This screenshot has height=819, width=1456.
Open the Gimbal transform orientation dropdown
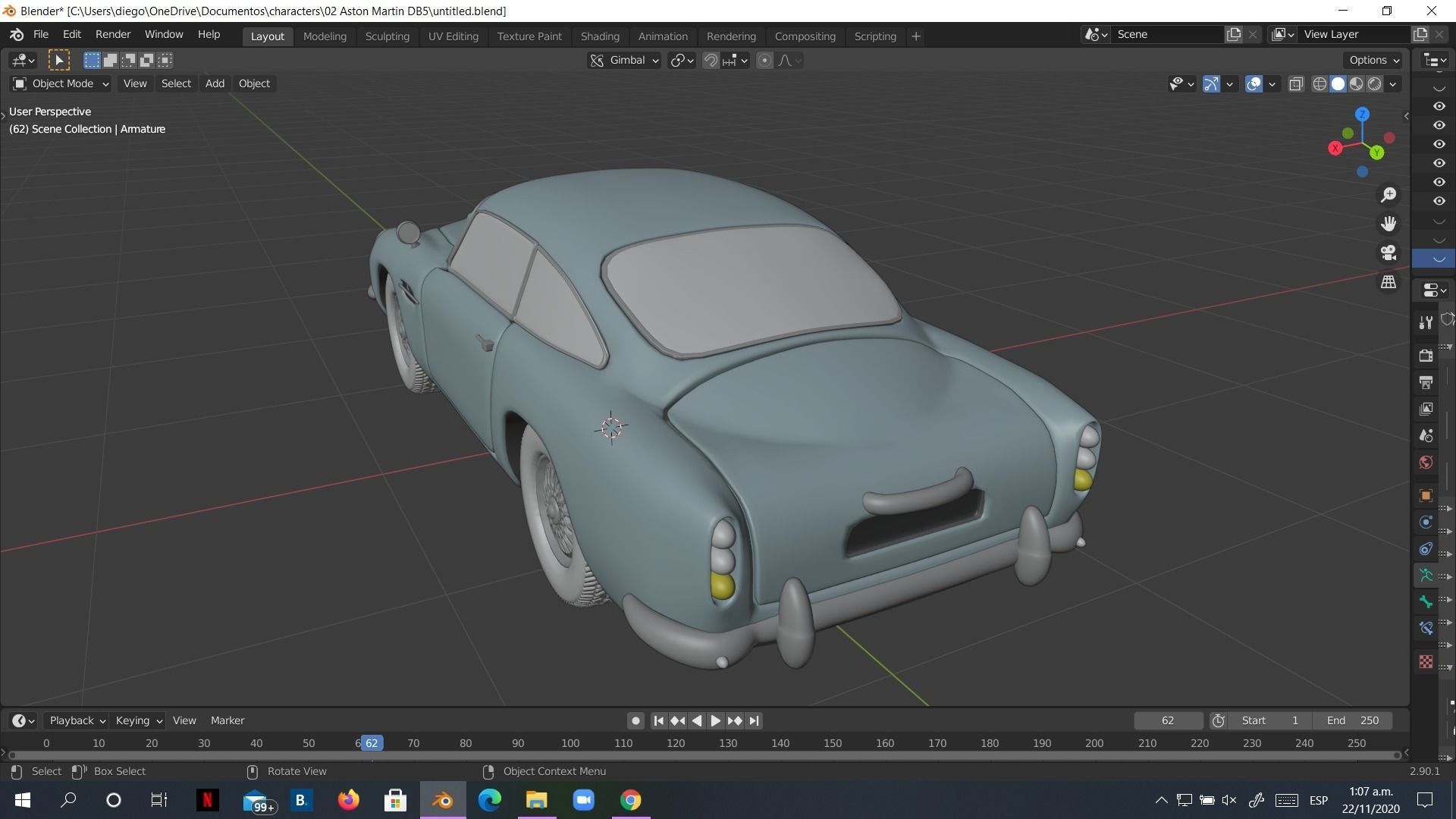click(x=624, y=61)
